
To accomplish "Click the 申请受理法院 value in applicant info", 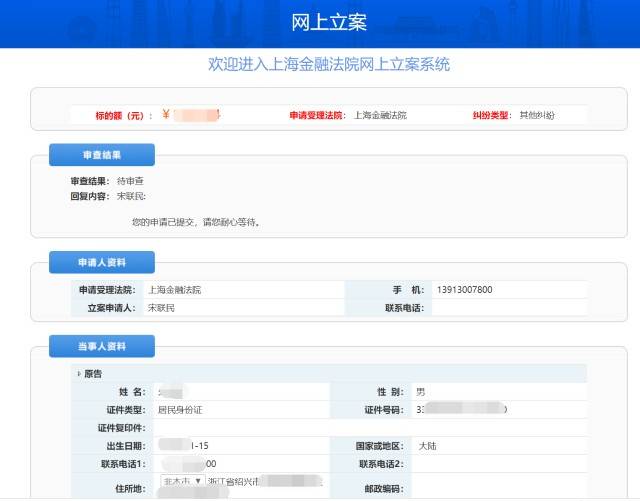I will coord(175,290).
